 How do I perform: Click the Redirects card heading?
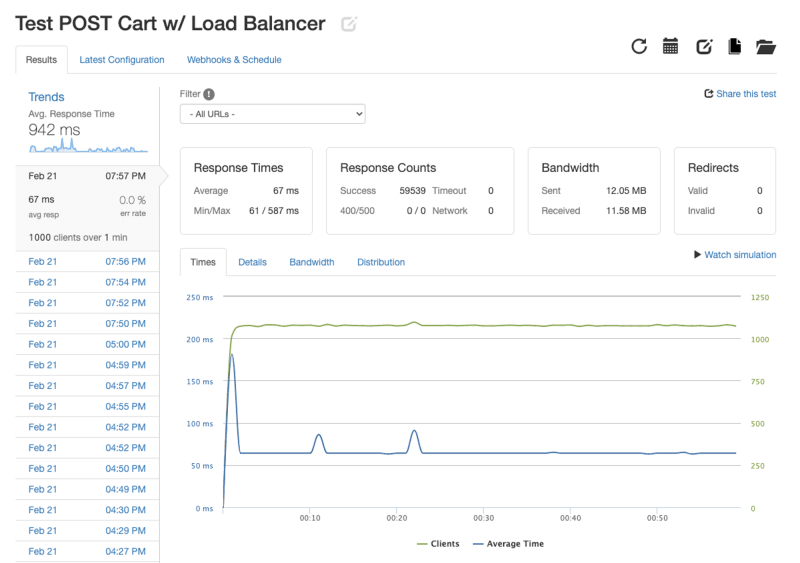[713, 167]
